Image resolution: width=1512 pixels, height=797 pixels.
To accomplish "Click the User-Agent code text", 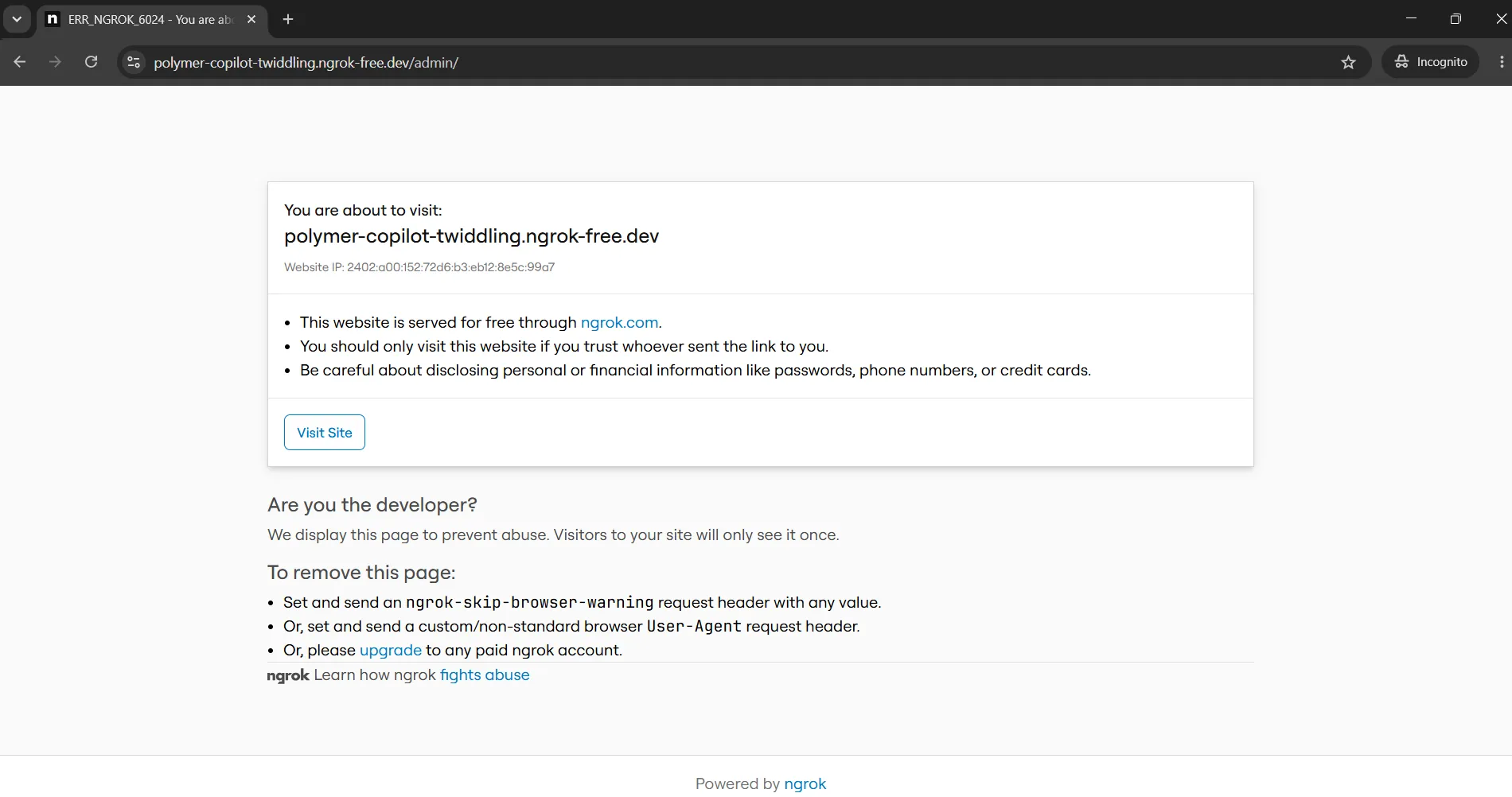I will 694,626.
